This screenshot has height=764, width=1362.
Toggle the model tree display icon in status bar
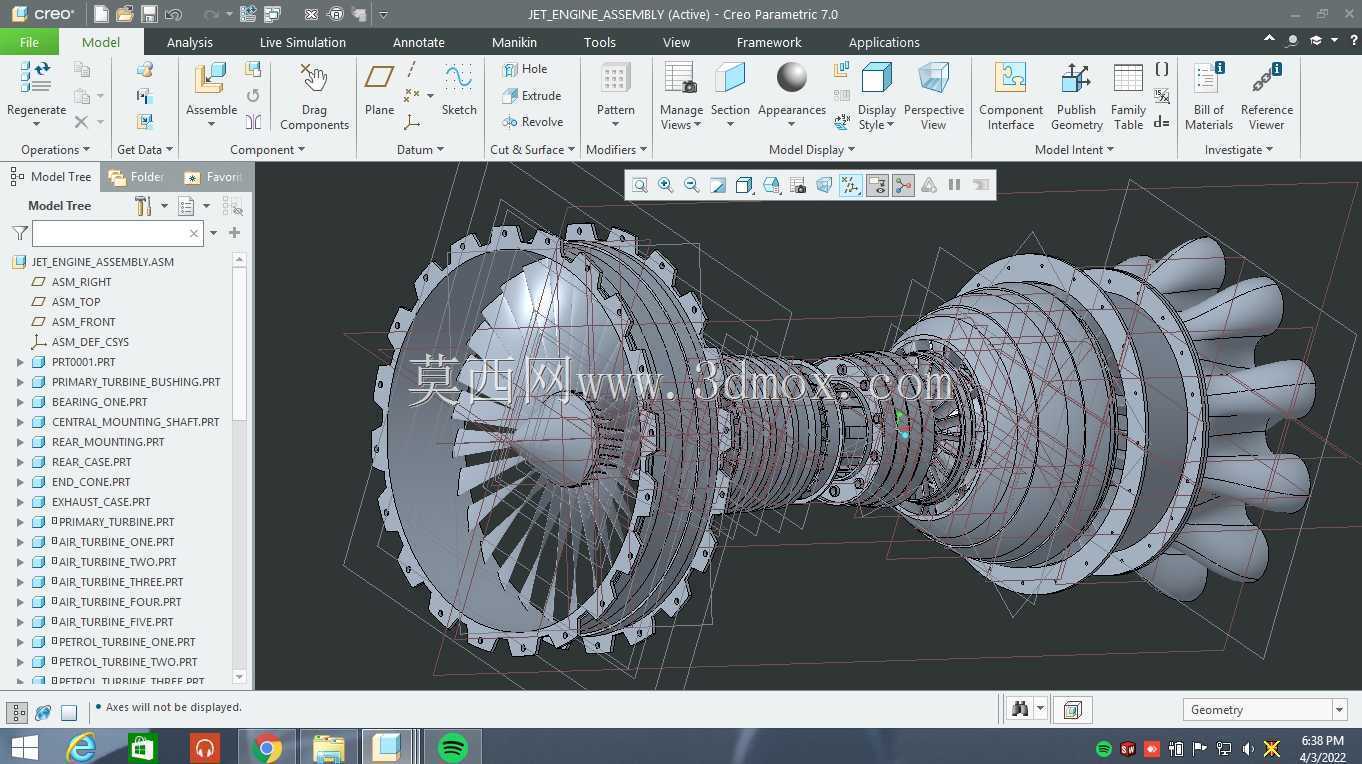click(17, 713)
